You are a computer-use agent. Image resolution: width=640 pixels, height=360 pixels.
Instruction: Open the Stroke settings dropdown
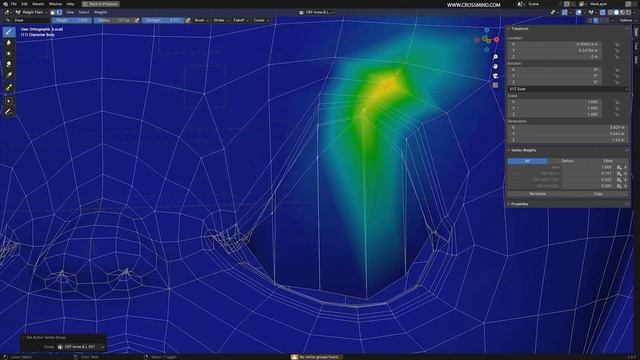221,20
